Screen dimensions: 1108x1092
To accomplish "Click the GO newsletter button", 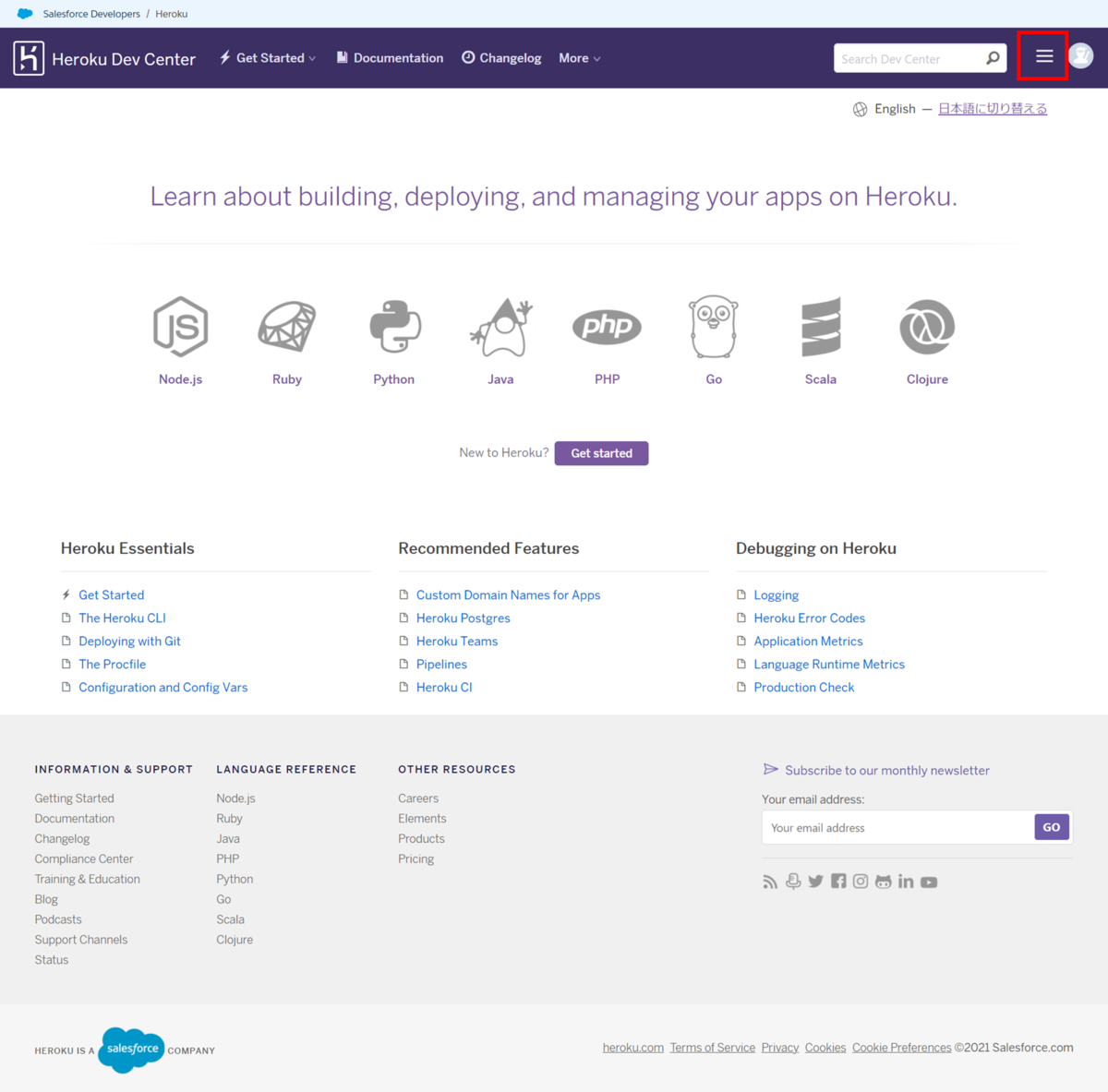I will pos(1052,827).
